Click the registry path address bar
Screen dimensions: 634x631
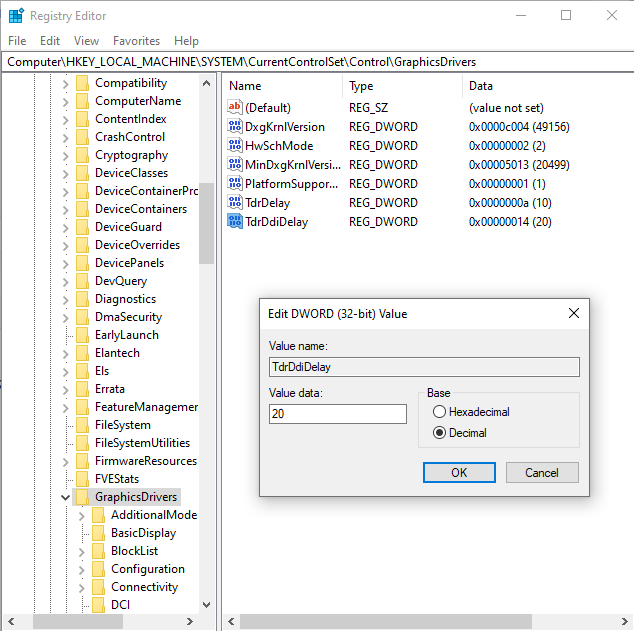[x=317, y=62]
